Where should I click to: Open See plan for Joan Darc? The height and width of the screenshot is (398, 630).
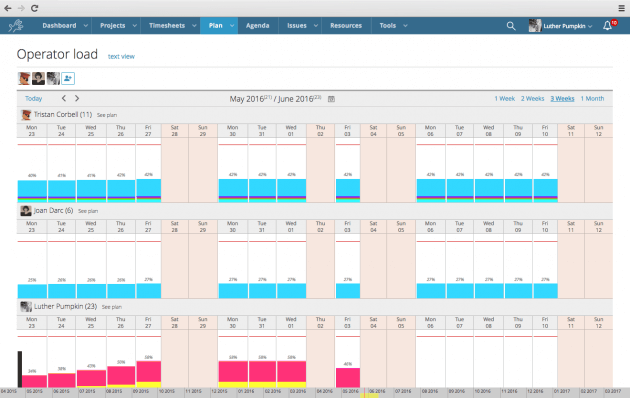(88, 211)
